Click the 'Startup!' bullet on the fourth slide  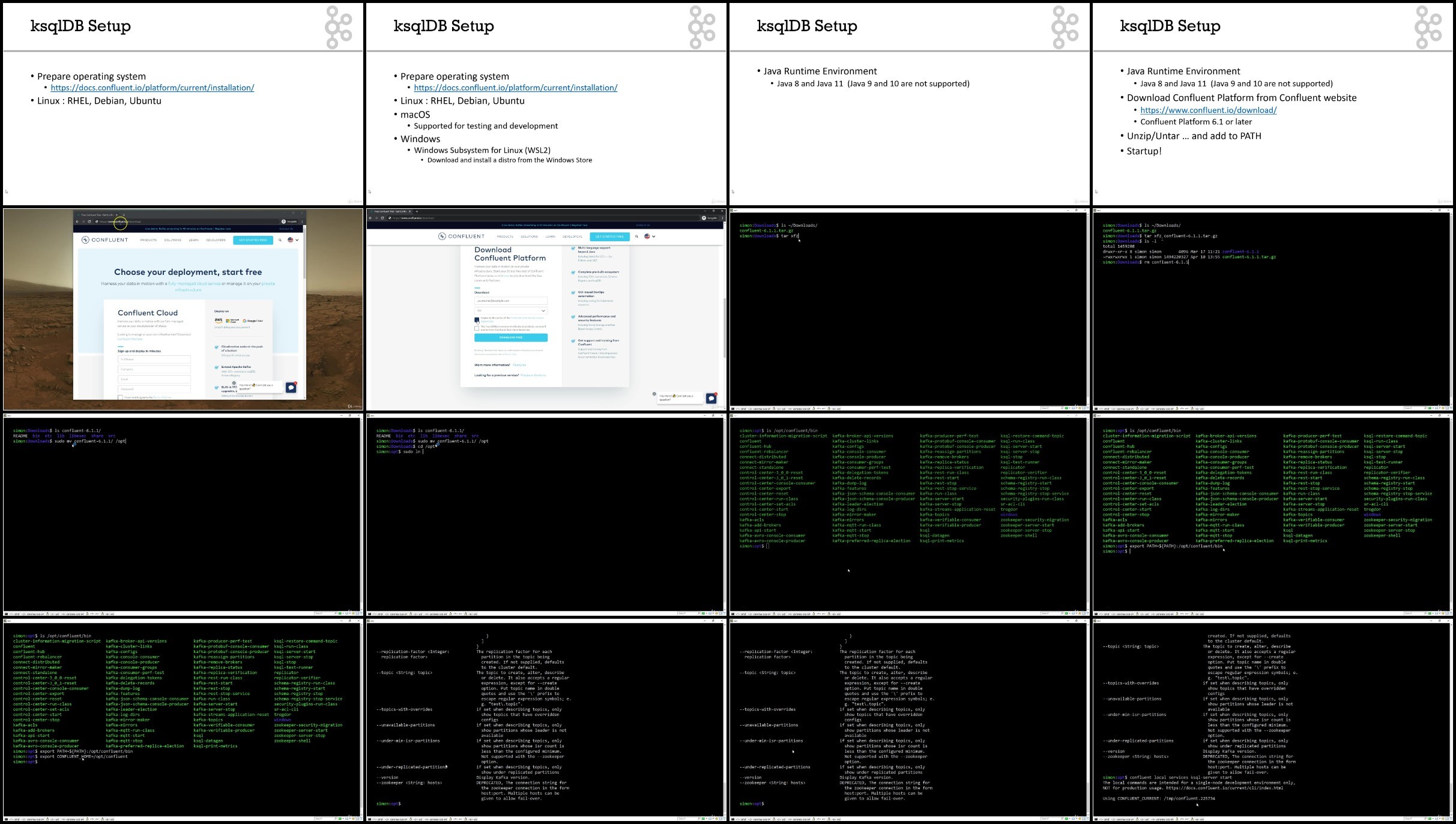pos(1144,151)
